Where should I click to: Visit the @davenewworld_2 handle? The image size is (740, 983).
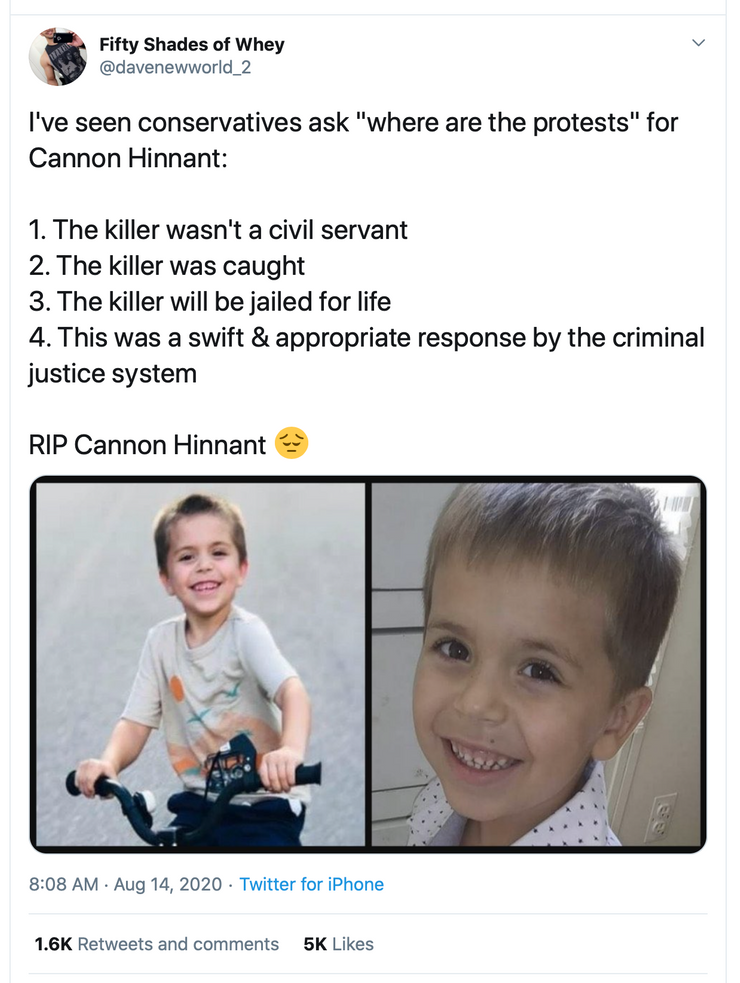176,67
